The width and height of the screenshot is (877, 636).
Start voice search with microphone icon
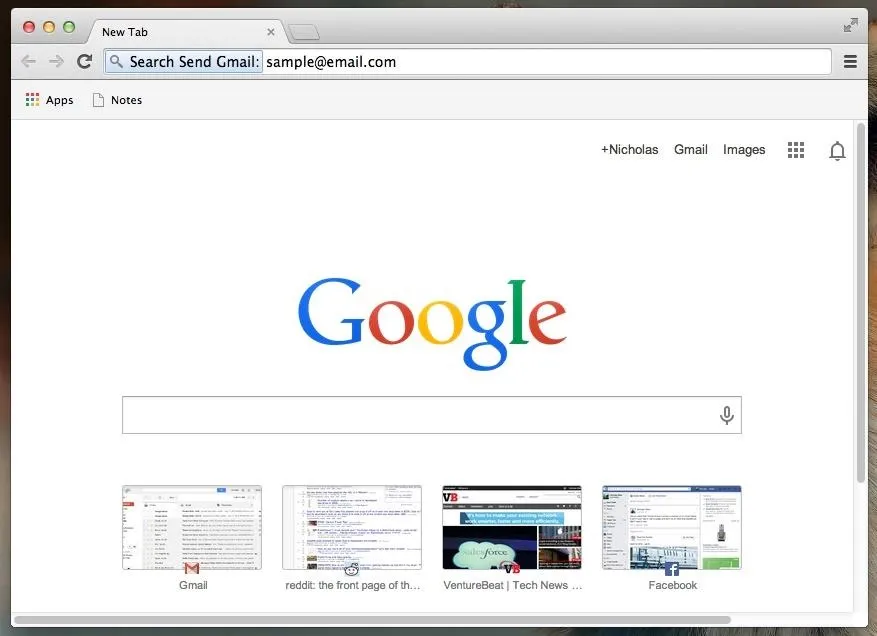[x=727, y=415]
